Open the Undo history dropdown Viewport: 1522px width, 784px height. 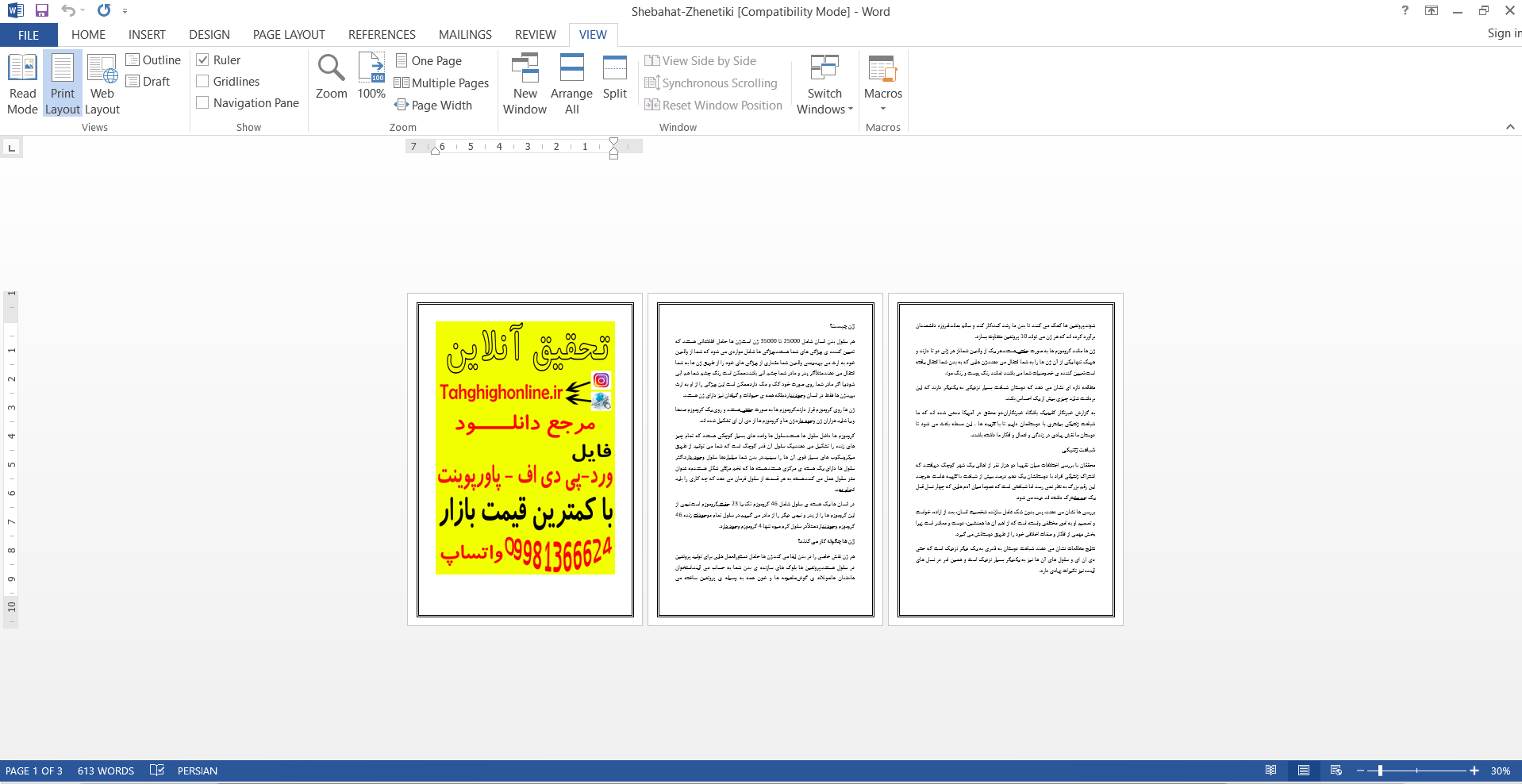click(83, 11)
